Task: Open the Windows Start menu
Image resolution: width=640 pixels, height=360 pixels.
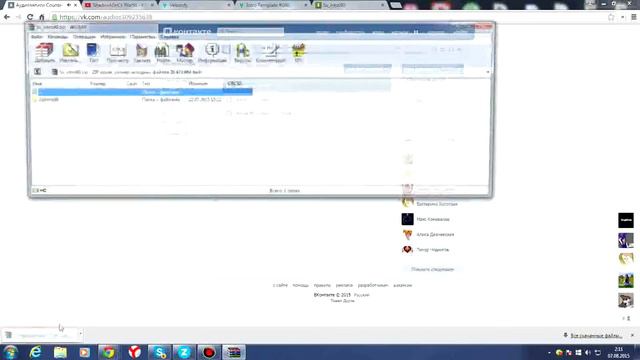Action: pos(10,352)
